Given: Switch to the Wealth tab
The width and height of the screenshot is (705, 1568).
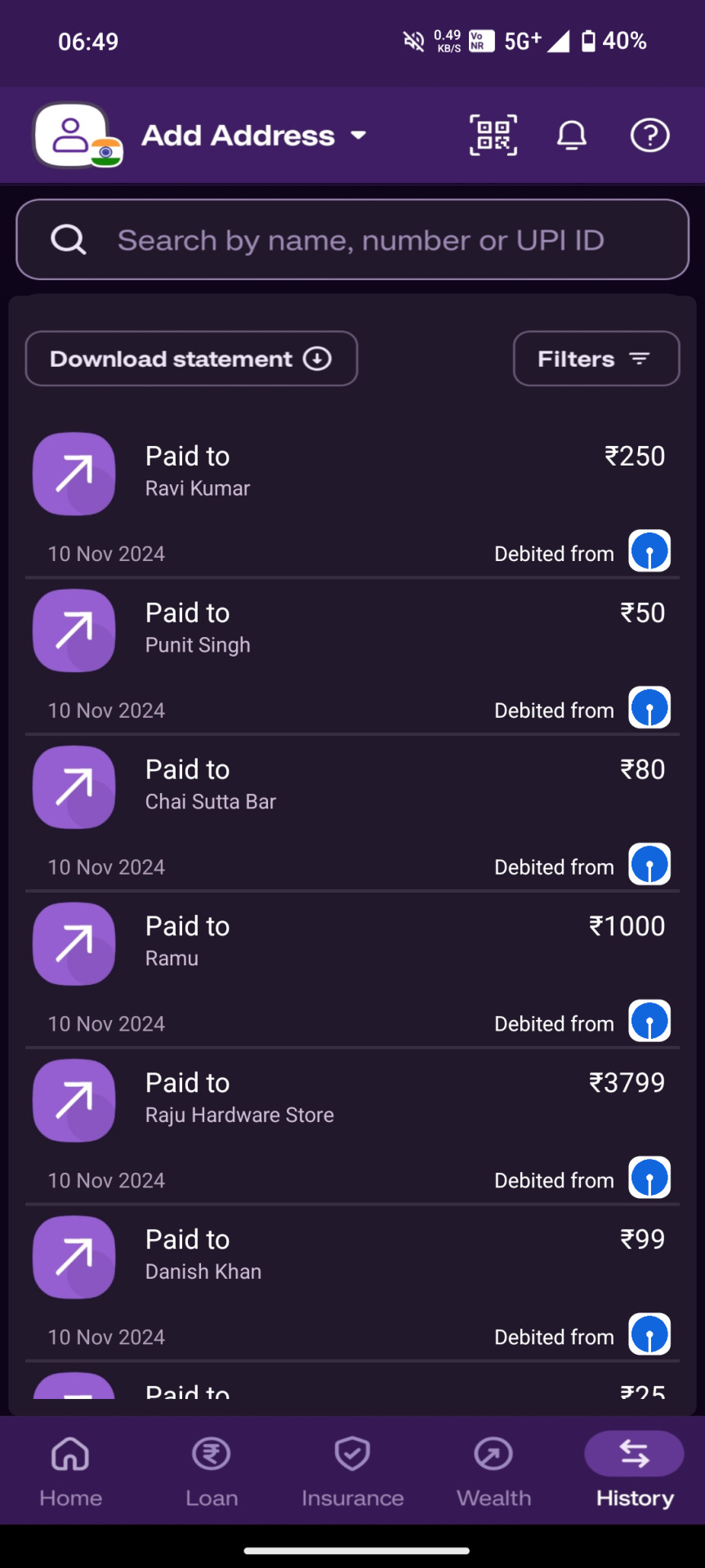Looking at the screenshot, I should [x=493, y=1472].
